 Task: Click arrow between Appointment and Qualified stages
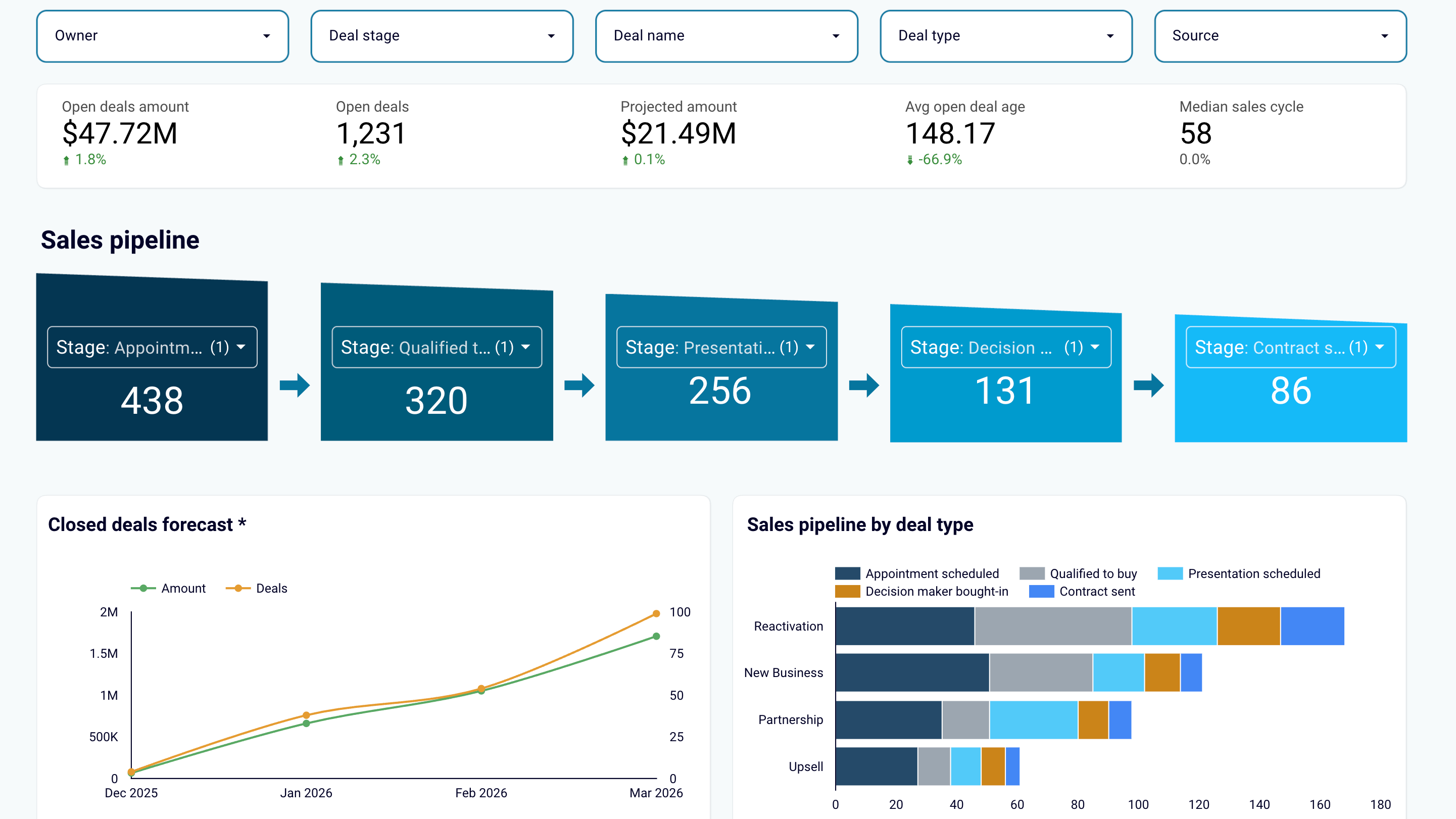[x=295, y=386]
